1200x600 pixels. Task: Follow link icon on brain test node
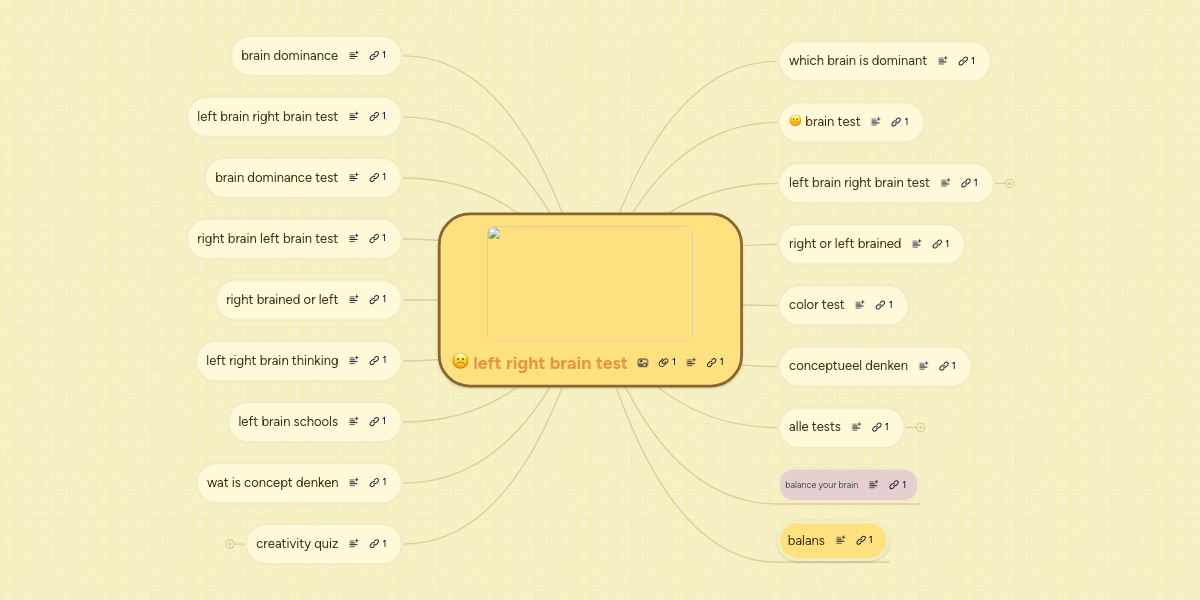click(899, 122)
